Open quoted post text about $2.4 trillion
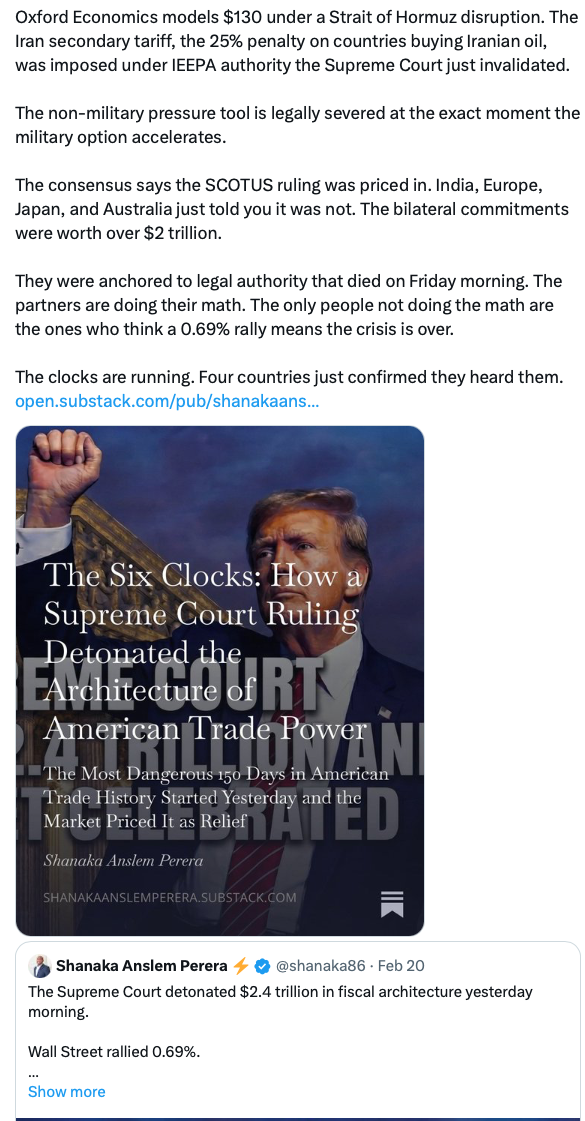Viewport: 585px width, 1121px height. click(x=280, y=1002)
